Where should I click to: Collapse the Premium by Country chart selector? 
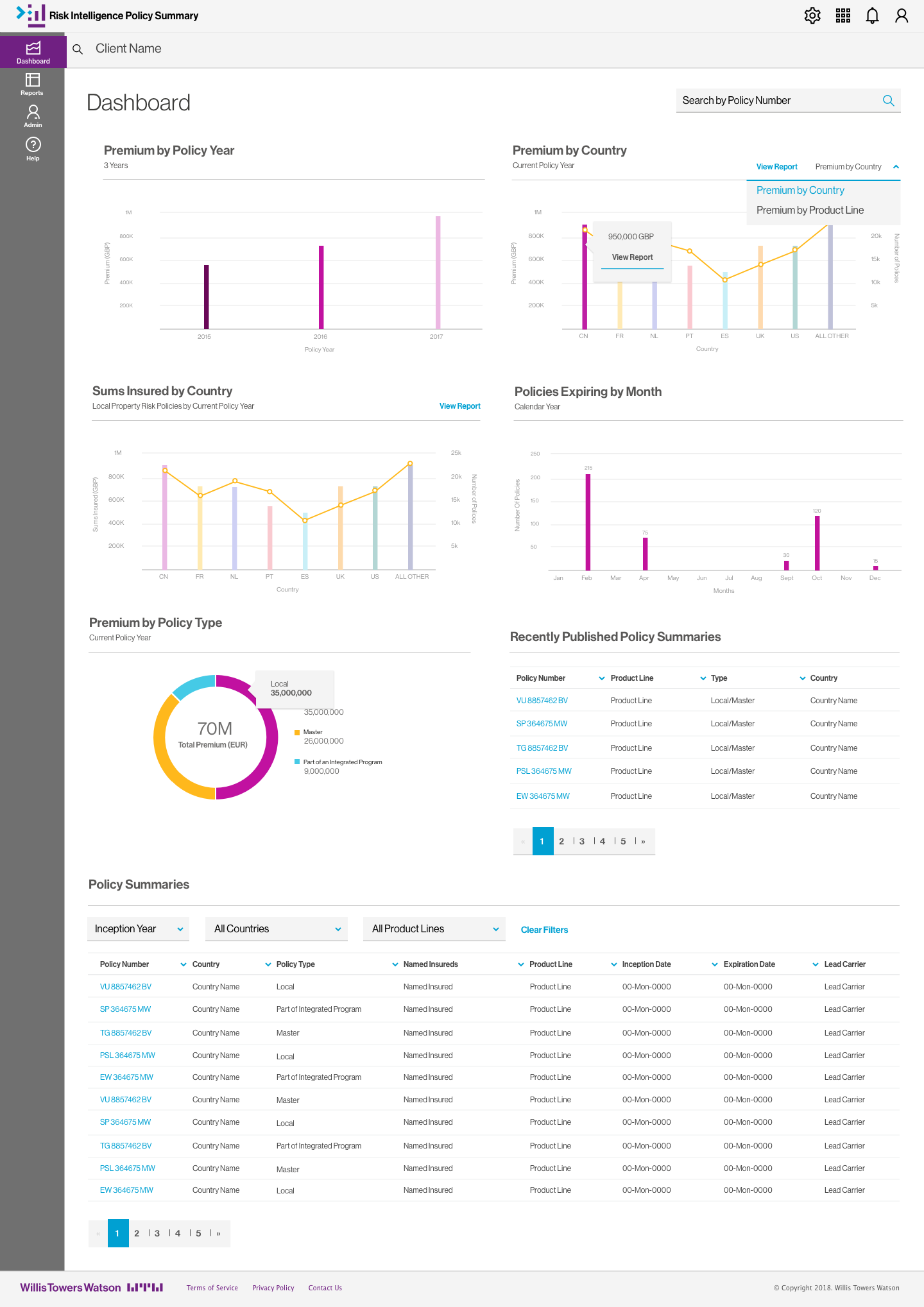click(896, 167)
